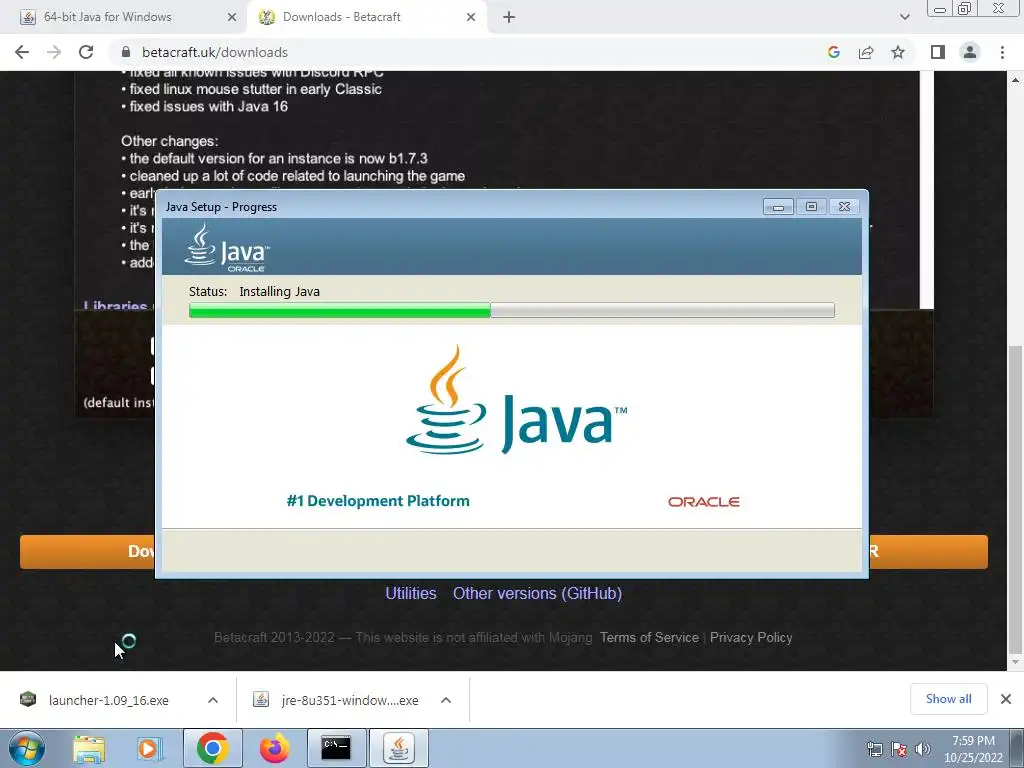This screenshot has height=768, width=1024.
Task: Close the Downloads - Betacraft tab
Action: pyautogui.click(x=471, y=17)
